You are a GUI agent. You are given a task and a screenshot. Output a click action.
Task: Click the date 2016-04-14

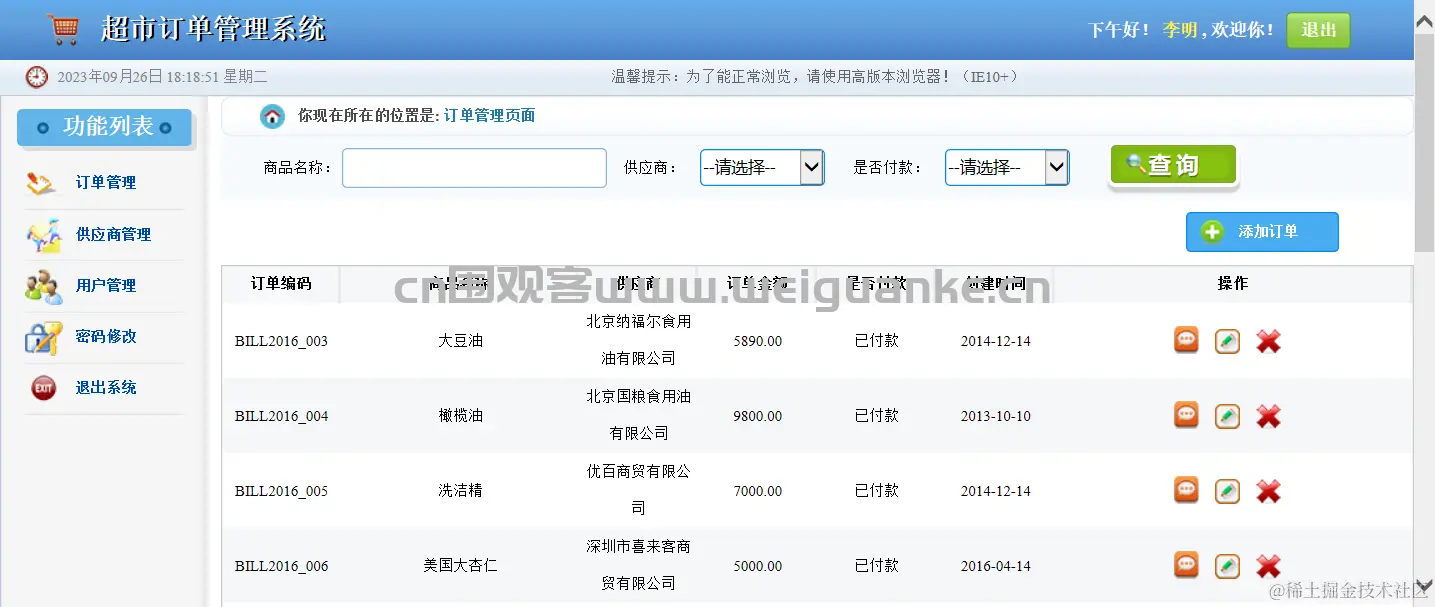click(996, 566)
